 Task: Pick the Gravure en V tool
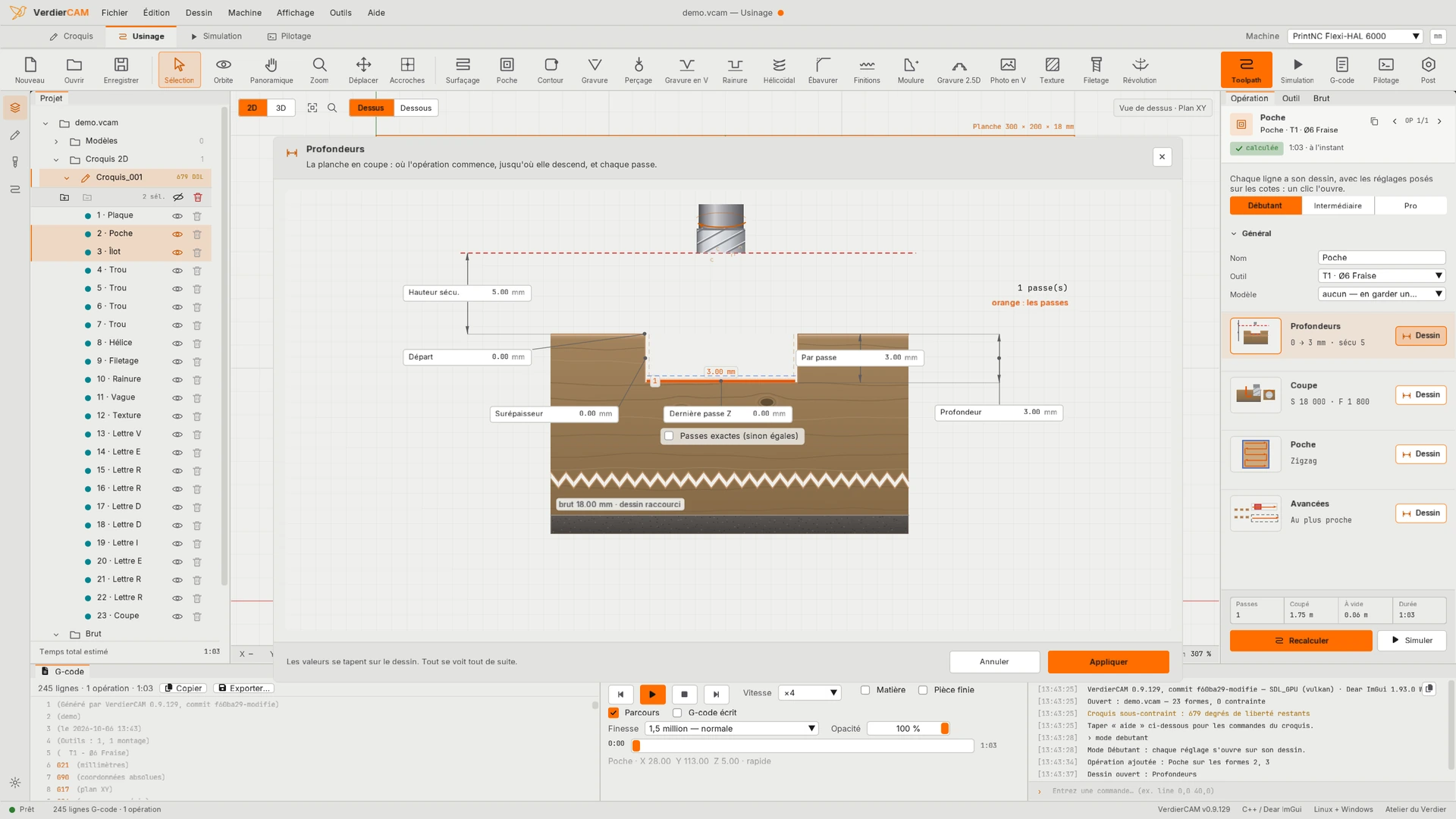click(686, 70)
